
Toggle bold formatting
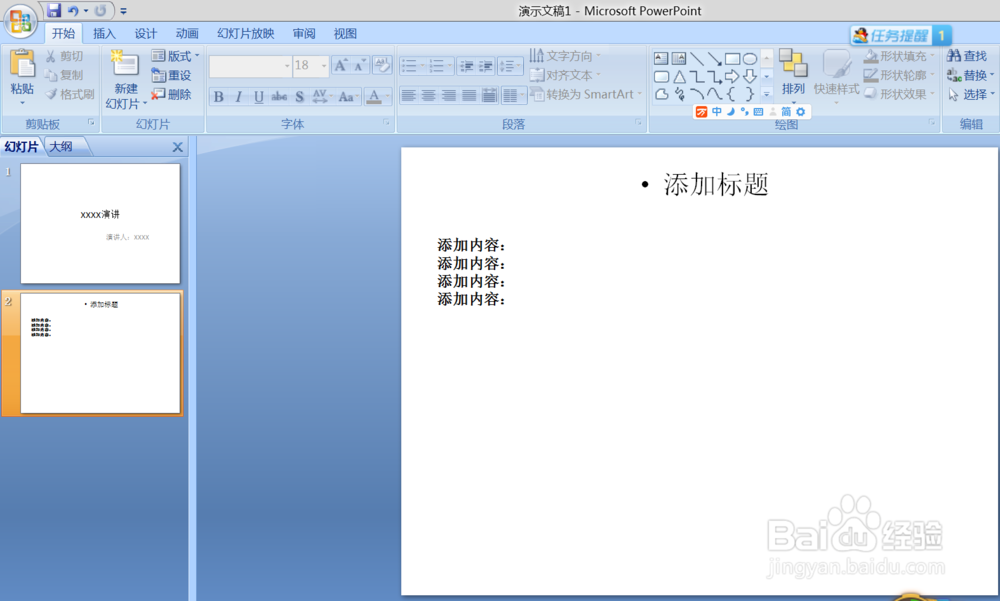(218, 96)
